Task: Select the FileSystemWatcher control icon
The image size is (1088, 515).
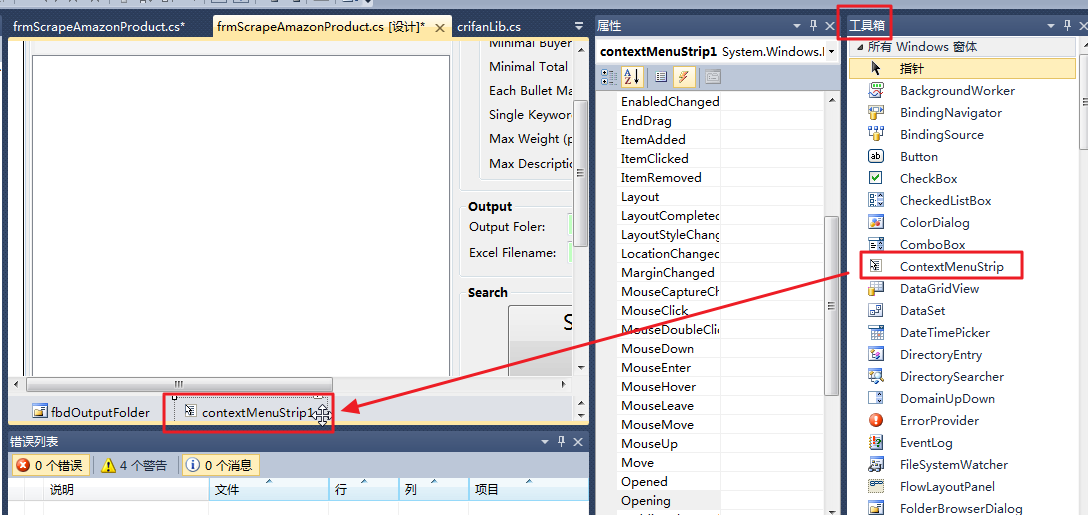Action: pos(876,464)
